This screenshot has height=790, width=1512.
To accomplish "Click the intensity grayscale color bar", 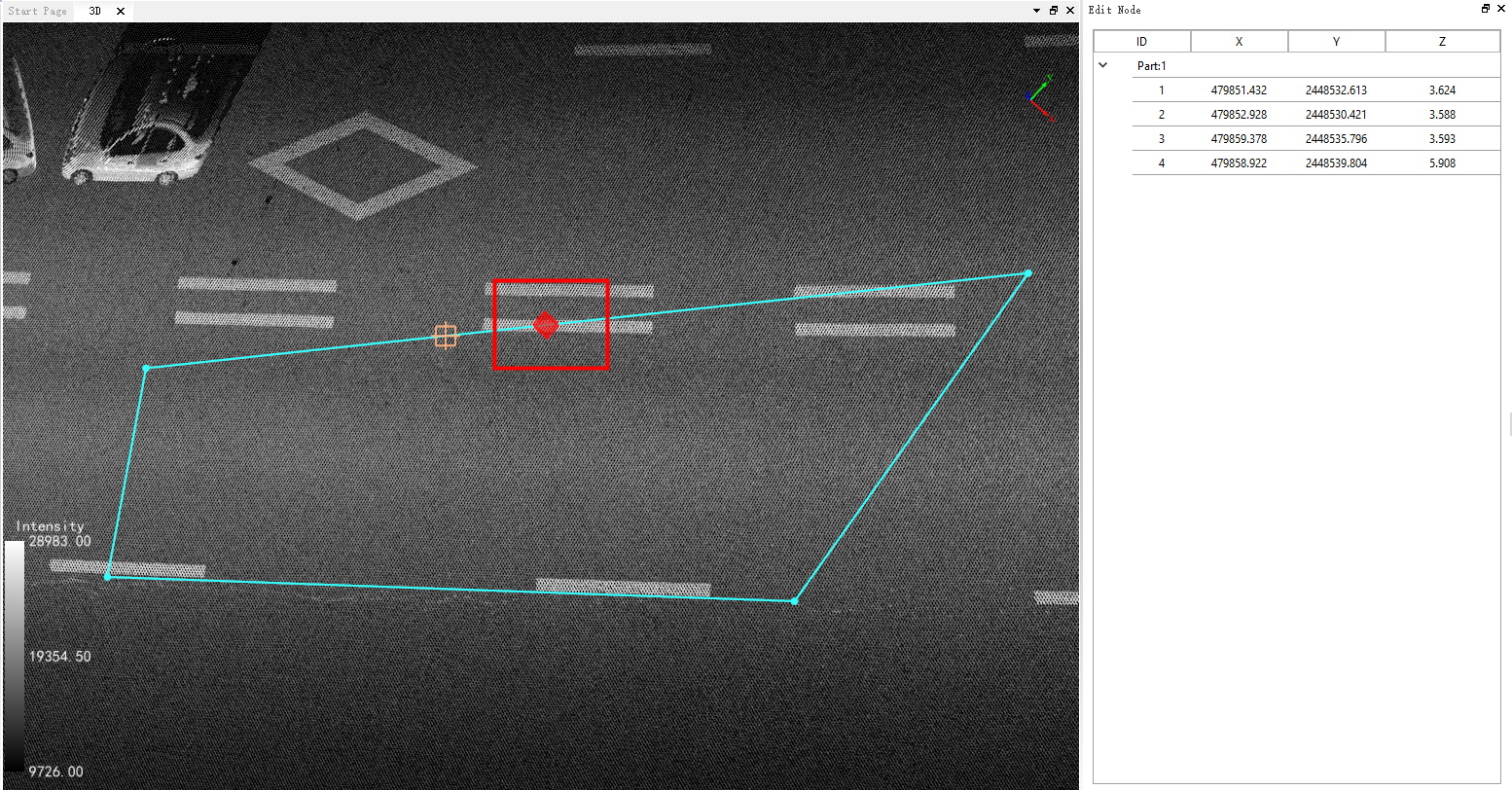I will 15,657.
